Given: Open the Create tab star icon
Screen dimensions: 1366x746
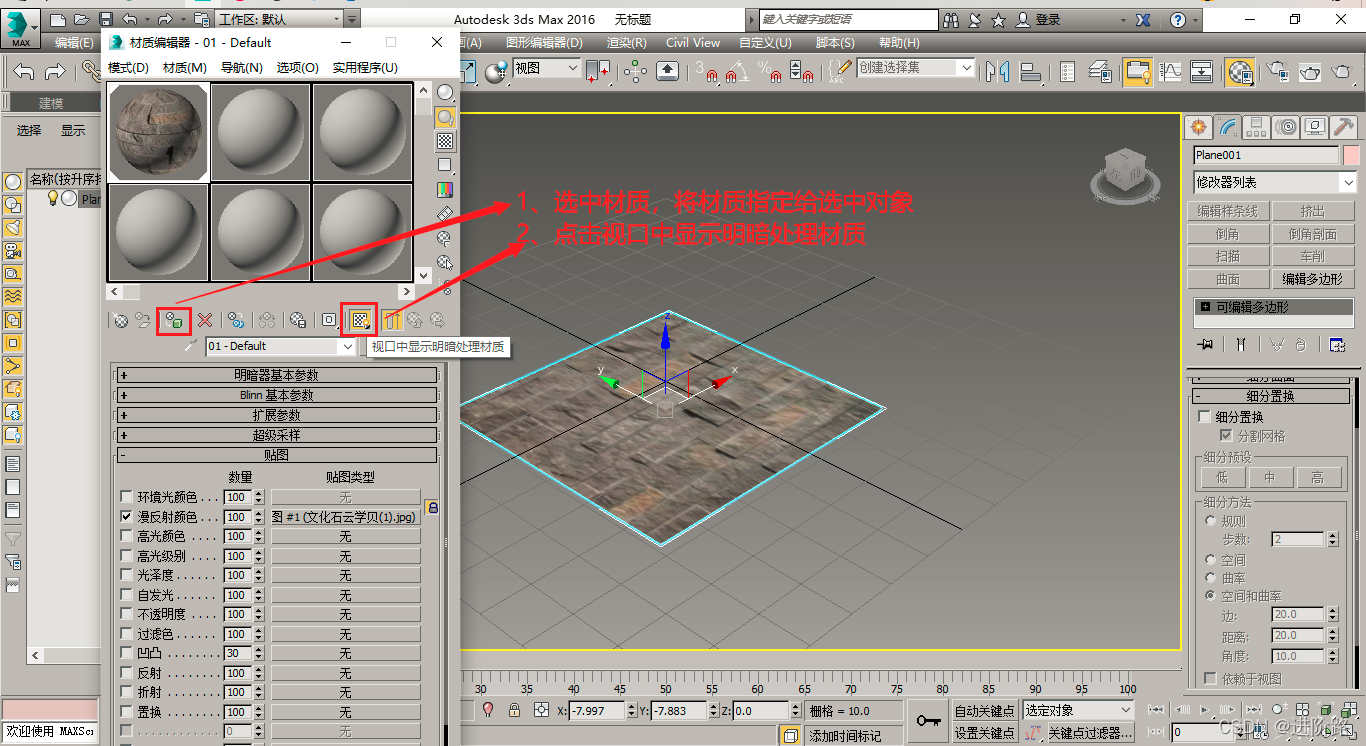Looking at the screenshot, I should point(1199,127).
